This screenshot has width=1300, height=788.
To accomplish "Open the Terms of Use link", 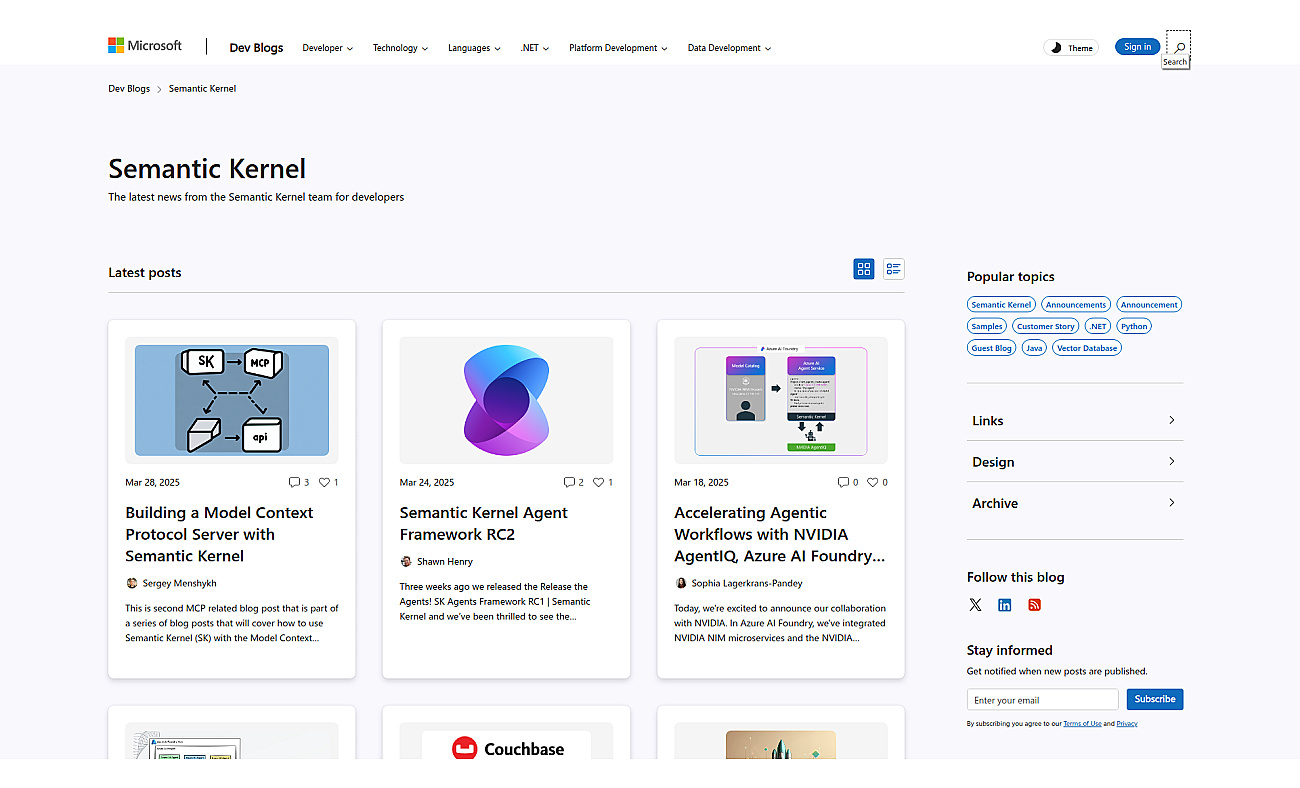I will tap(1082, 724).
